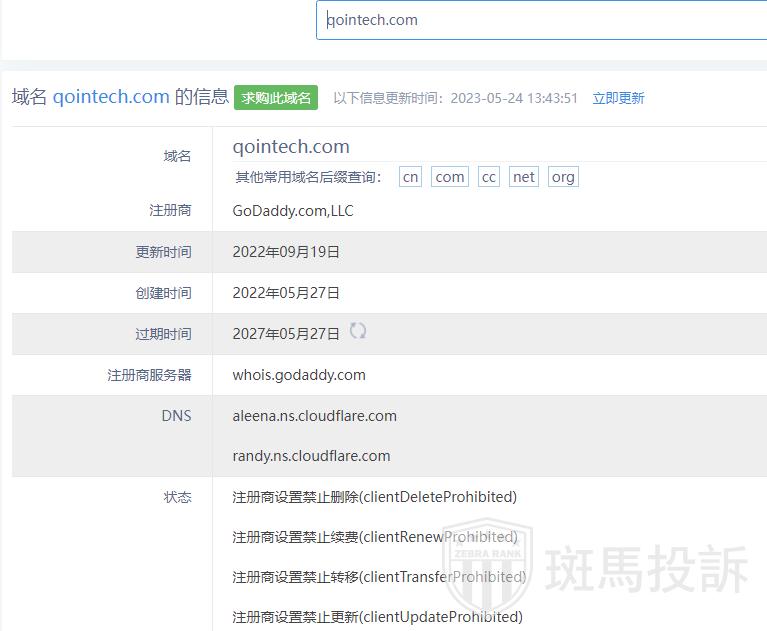
Task: Click the domain search input field
Action: tap(540, 20)
